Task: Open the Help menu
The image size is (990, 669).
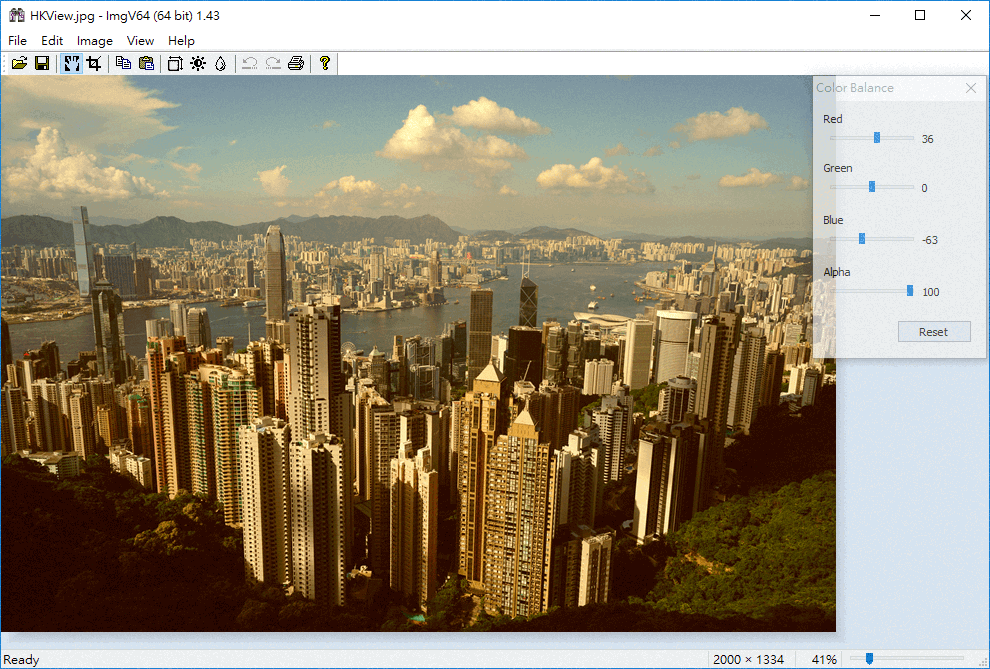Action: [181, 40]
